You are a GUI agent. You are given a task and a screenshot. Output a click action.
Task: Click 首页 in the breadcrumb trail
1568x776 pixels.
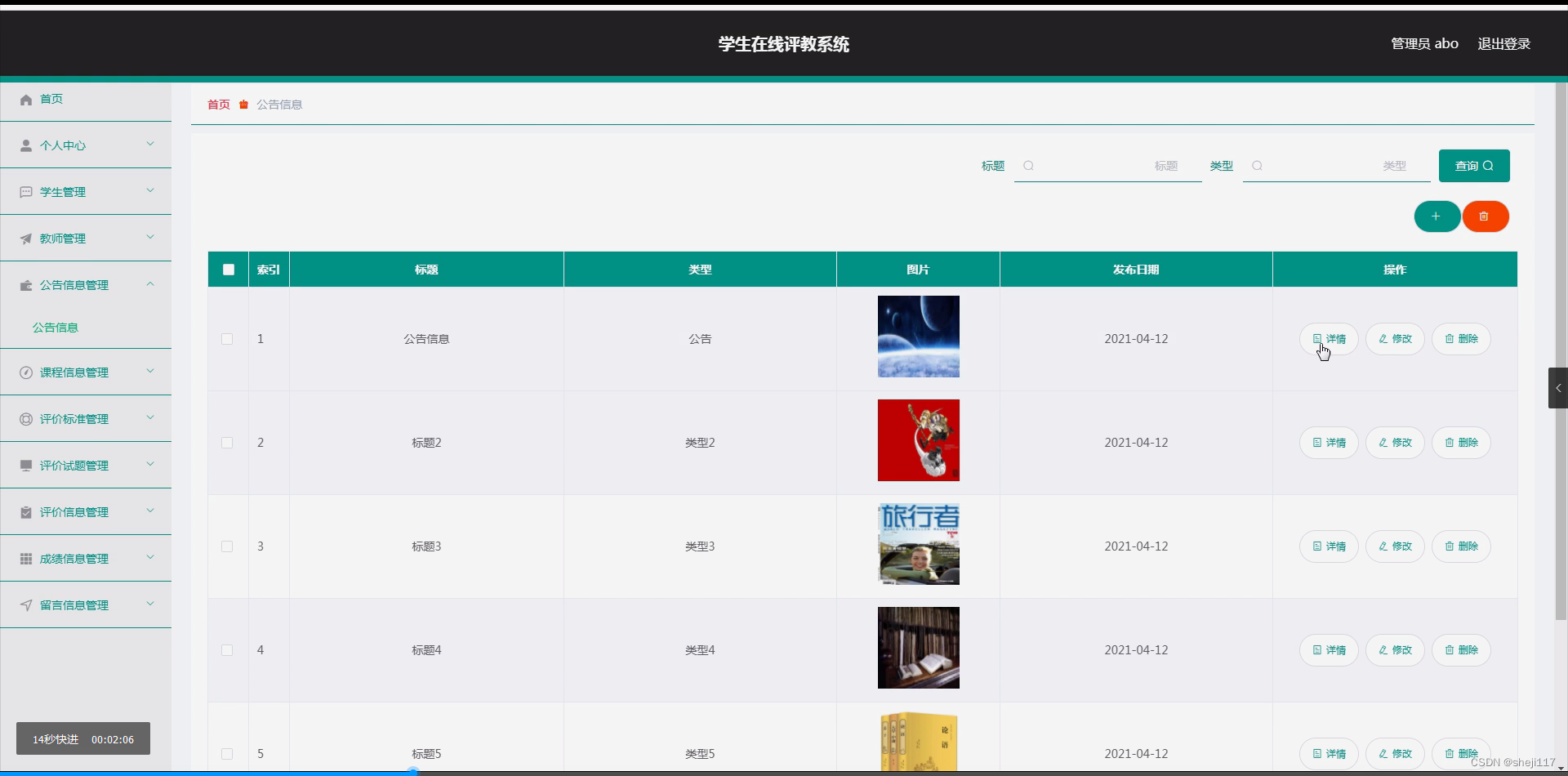coord(217,105)
